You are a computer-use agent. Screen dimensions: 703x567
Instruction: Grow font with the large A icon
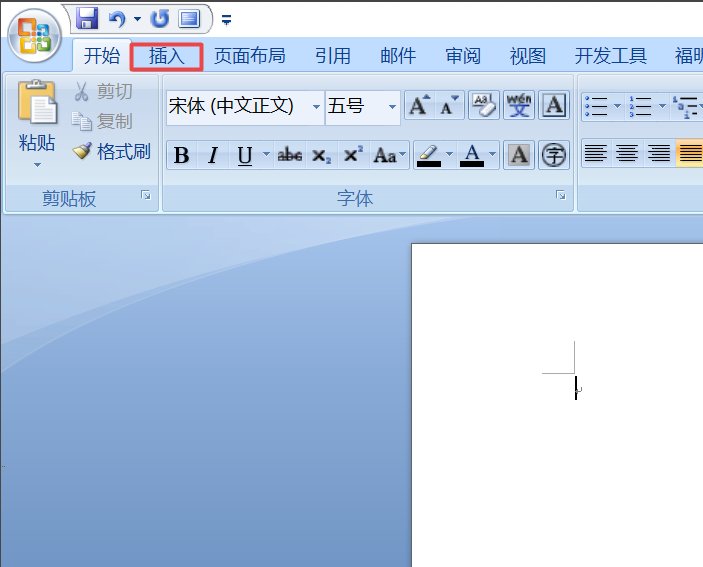click(420, 106)
